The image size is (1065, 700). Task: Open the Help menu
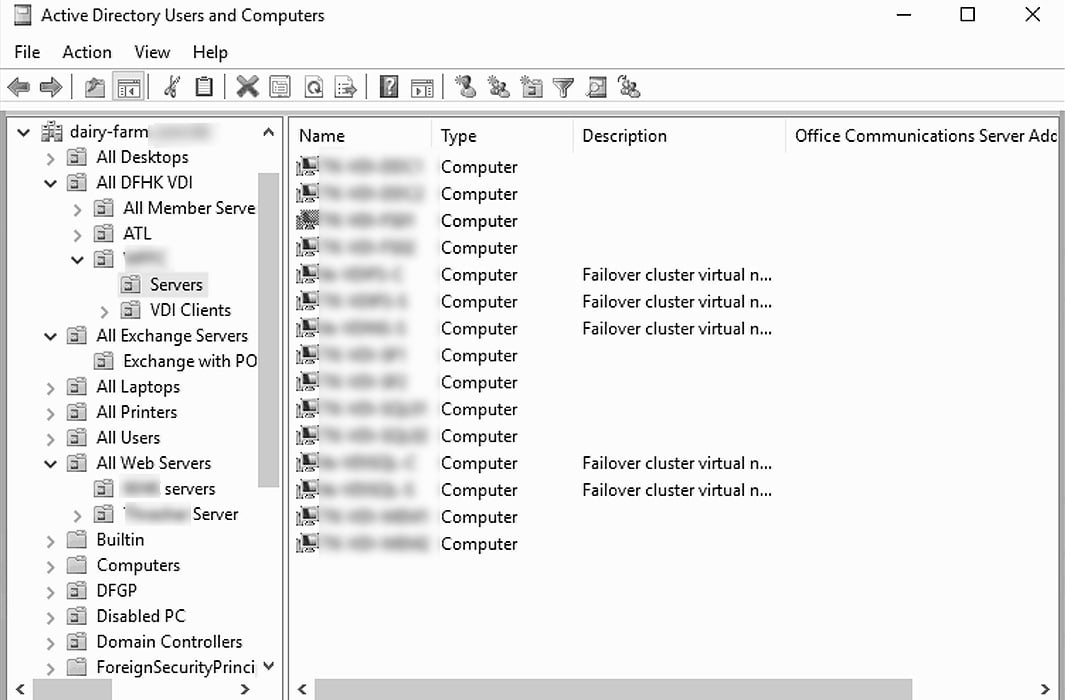tap(210, 52)
